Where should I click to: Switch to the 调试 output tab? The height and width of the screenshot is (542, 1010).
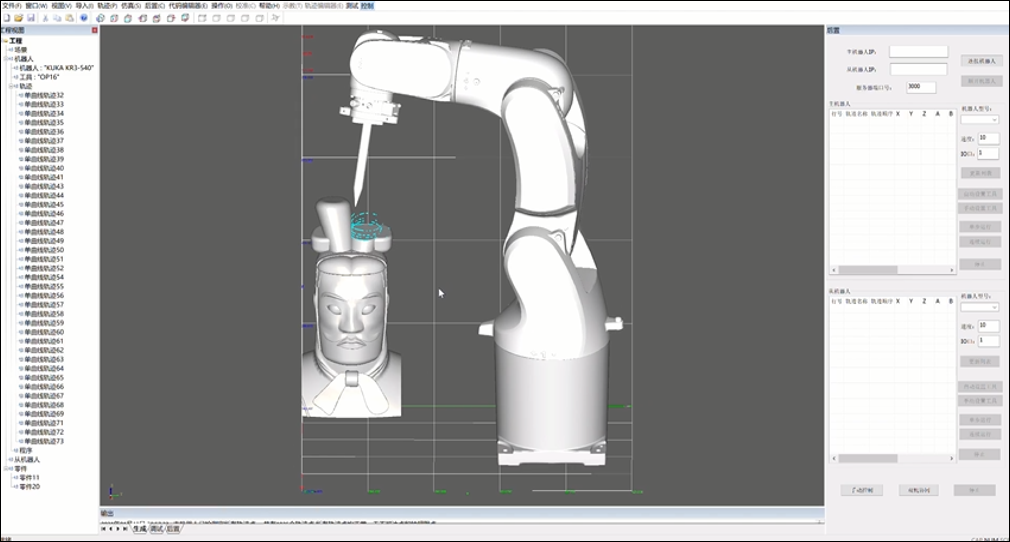(156, 528)
